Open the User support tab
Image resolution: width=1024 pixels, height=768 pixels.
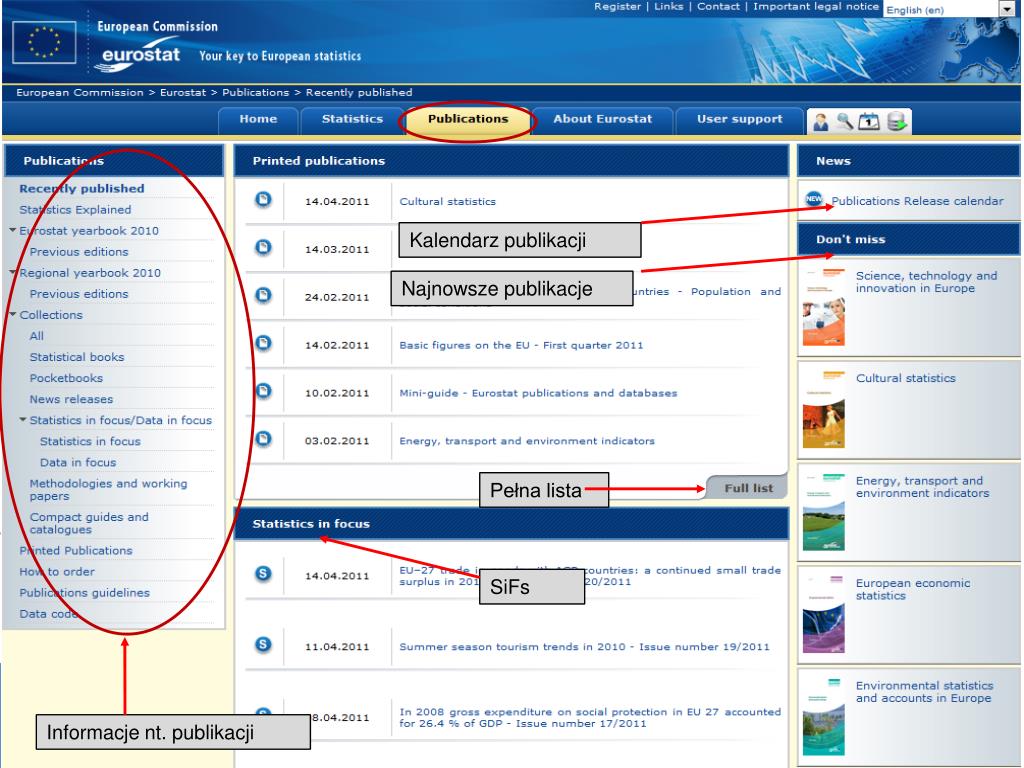coord(739,120)
